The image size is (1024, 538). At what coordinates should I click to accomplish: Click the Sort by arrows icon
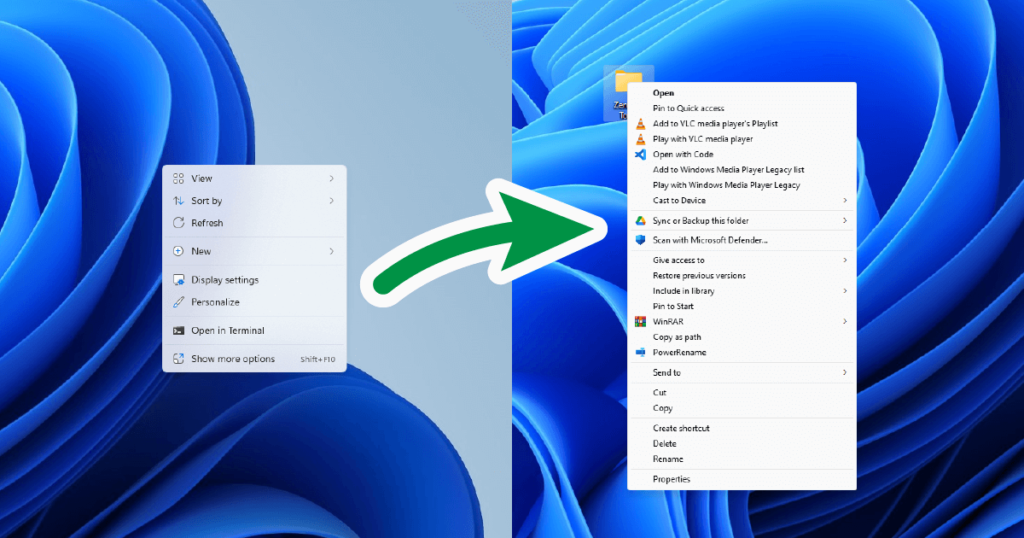(x=178, y=200)
